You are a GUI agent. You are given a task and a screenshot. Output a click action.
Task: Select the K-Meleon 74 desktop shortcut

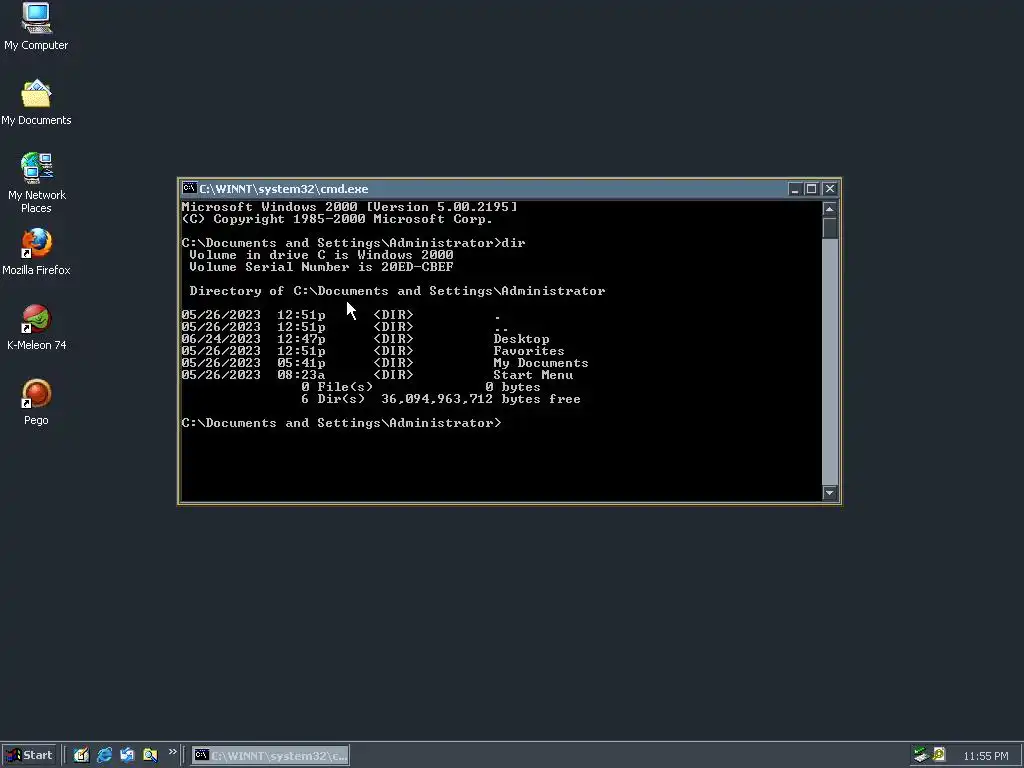pos(36,327)
